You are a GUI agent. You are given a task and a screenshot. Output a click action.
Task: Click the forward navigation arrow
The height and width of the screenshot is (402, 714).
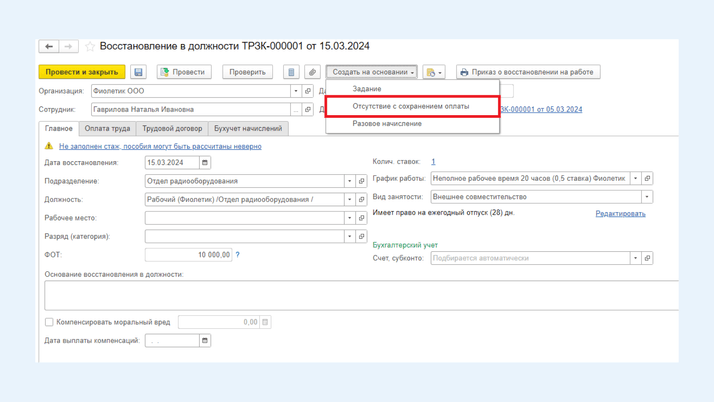click(68, 46)
